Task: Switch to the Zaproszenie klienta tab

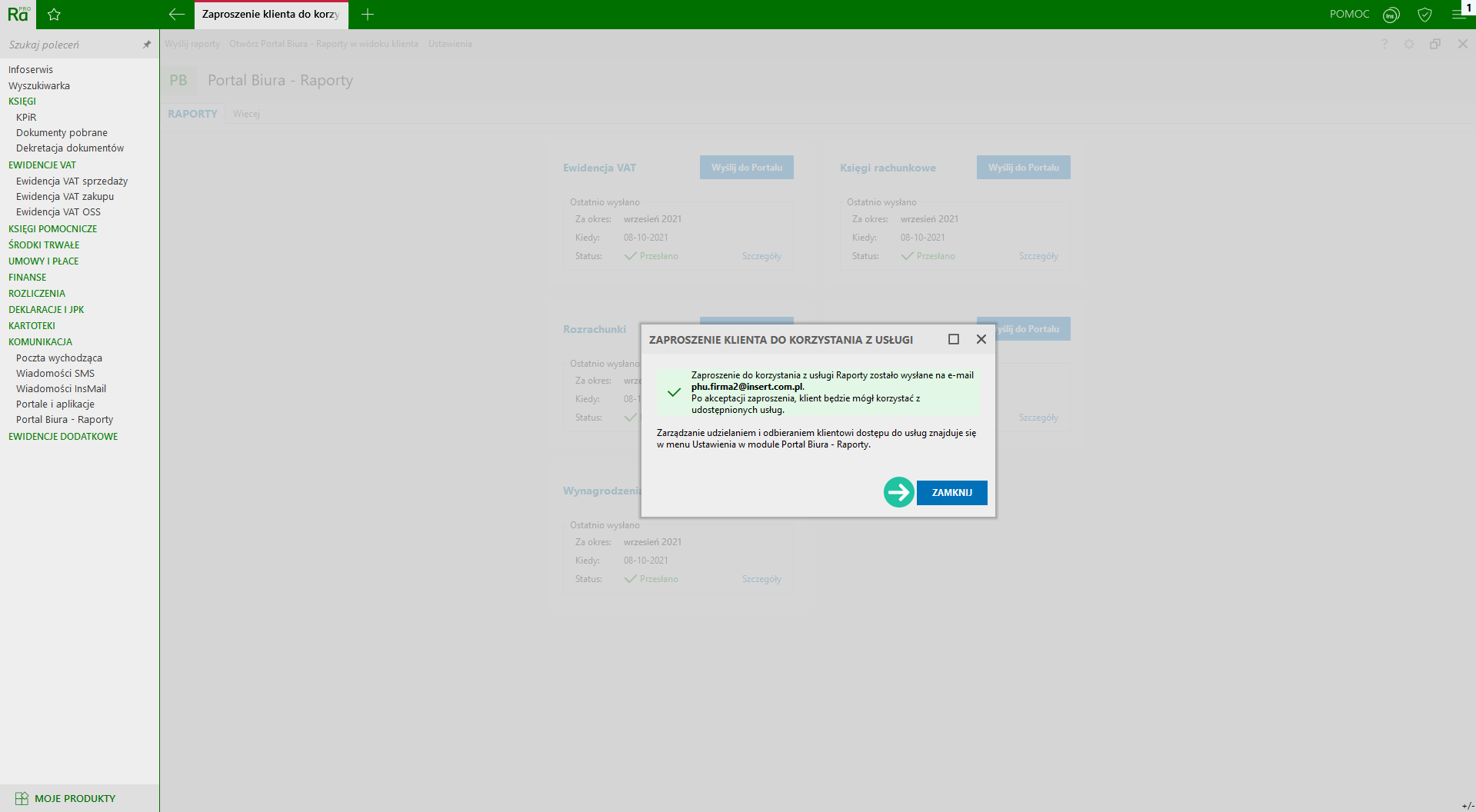Action: point(270,15)
